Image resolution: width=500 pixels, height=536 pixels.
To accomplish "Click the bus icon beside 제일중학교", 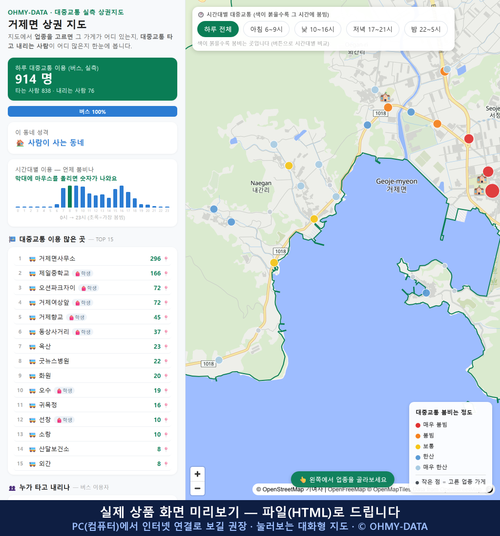I will pyautogui.click(x=32, y=273).
